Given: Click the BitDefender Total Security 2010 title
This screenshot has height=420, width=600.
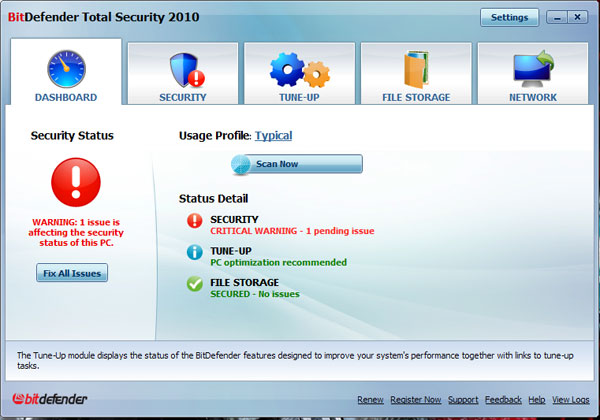Looking at the screenshot, I should click(x=103, y=17).
